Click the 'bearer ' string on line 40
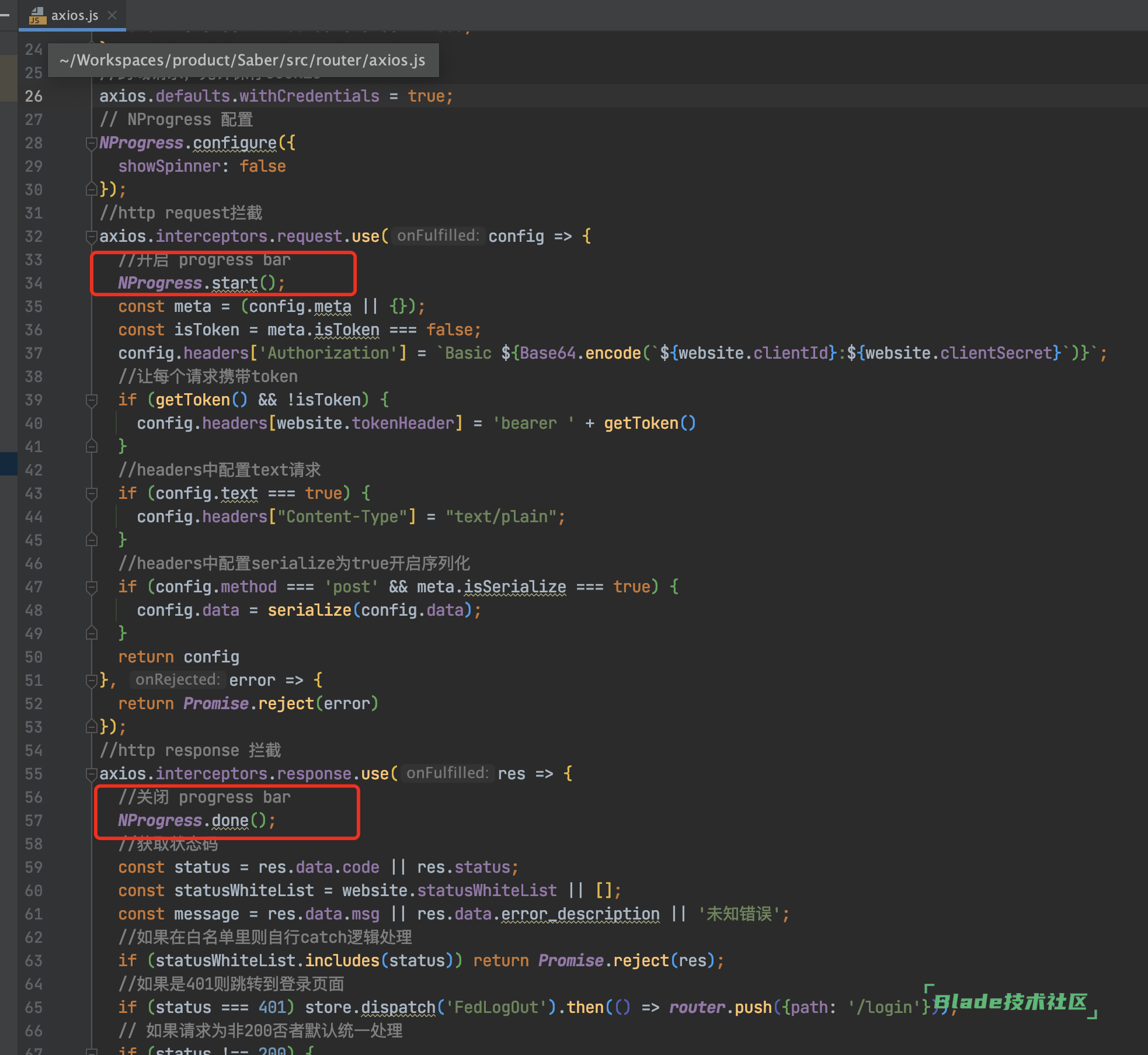The image size is (1148, 1055). pos(534,423)
